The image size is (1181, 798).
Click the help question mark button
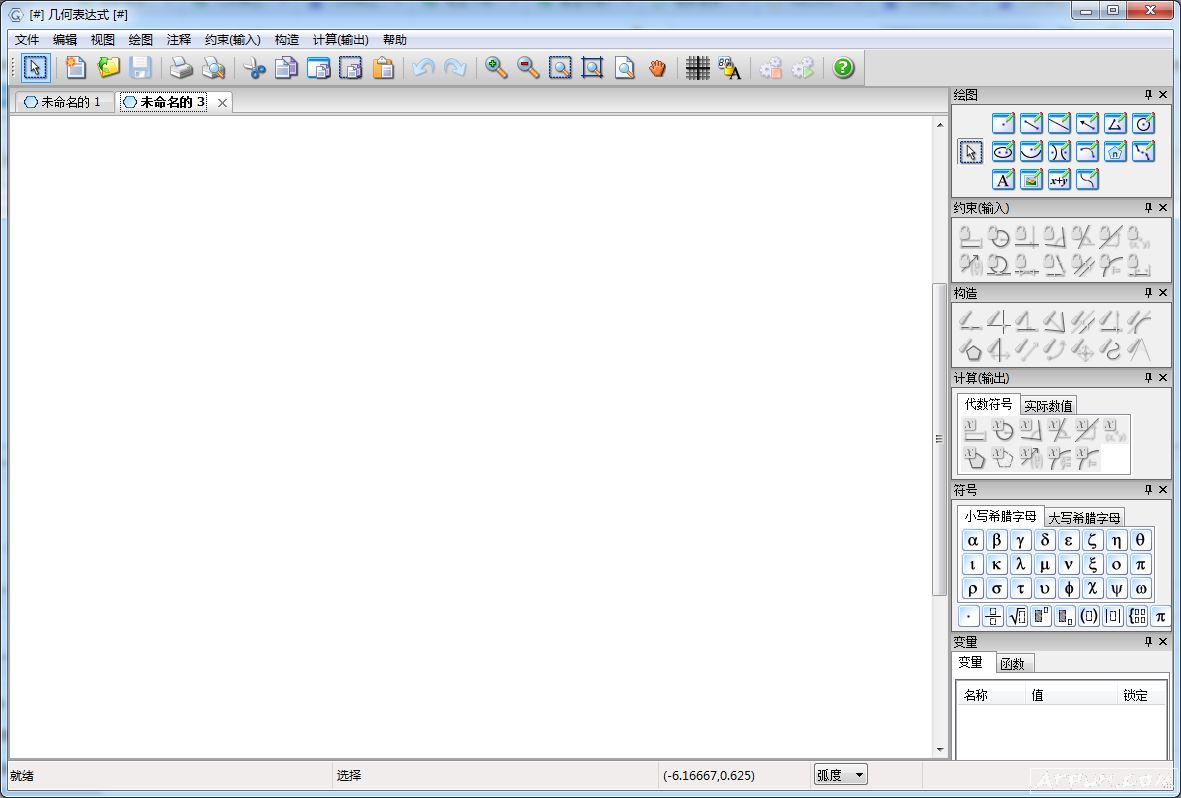pyautogui.click(x=843, y=68)
